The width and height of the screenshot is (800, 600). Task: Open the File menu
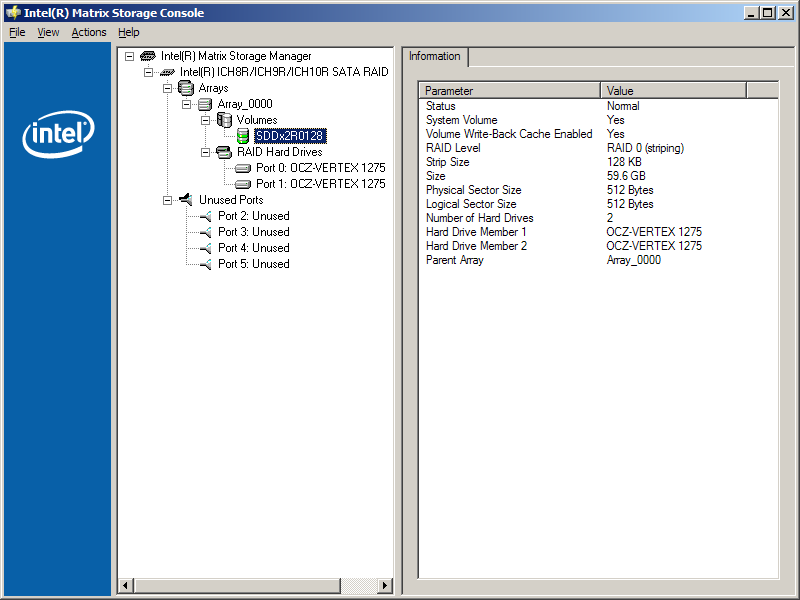coord(17,32)
